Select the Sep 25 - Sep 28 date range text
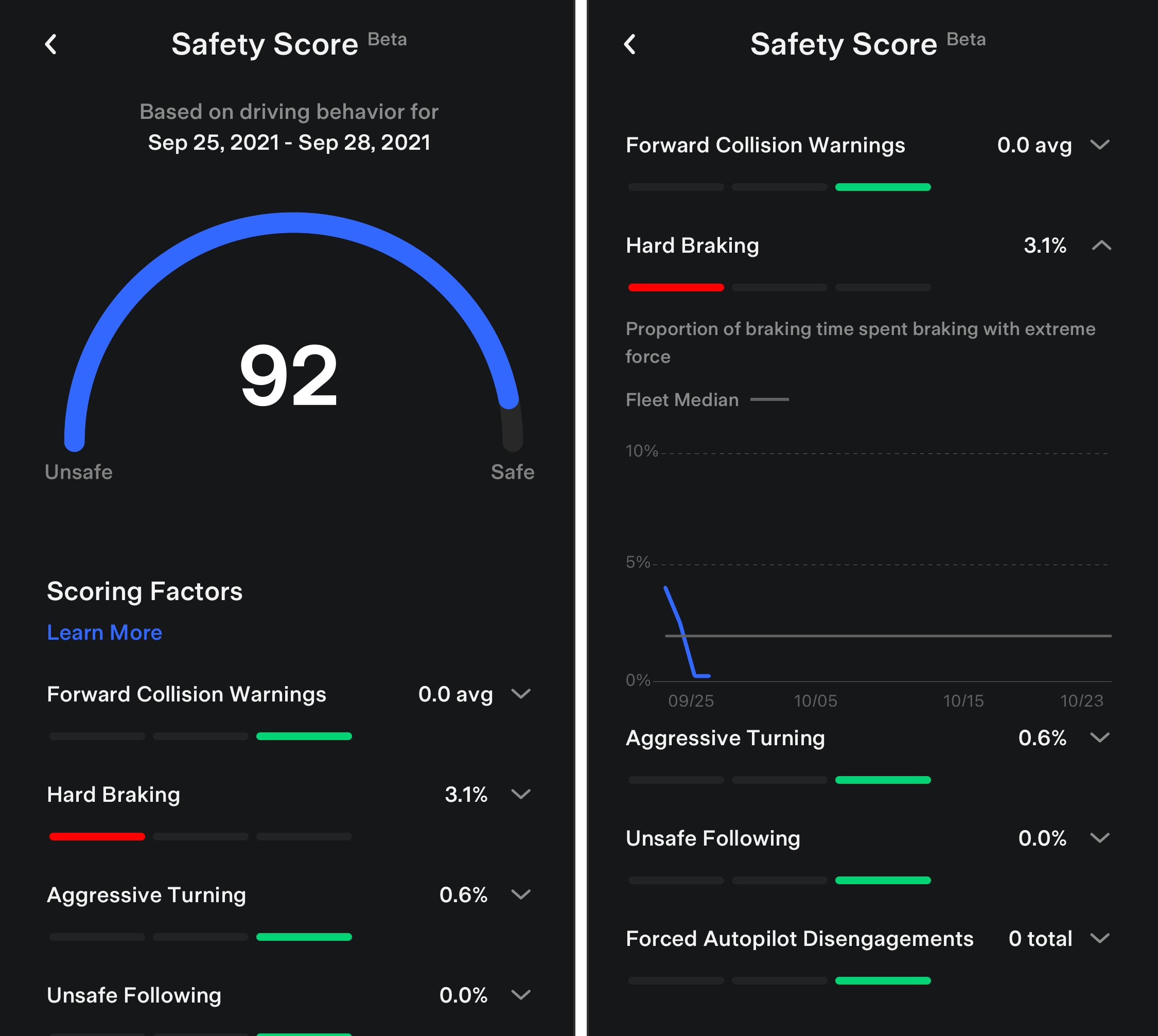This screenshot has height=1036, width=1158. click(x=289, y=143)
